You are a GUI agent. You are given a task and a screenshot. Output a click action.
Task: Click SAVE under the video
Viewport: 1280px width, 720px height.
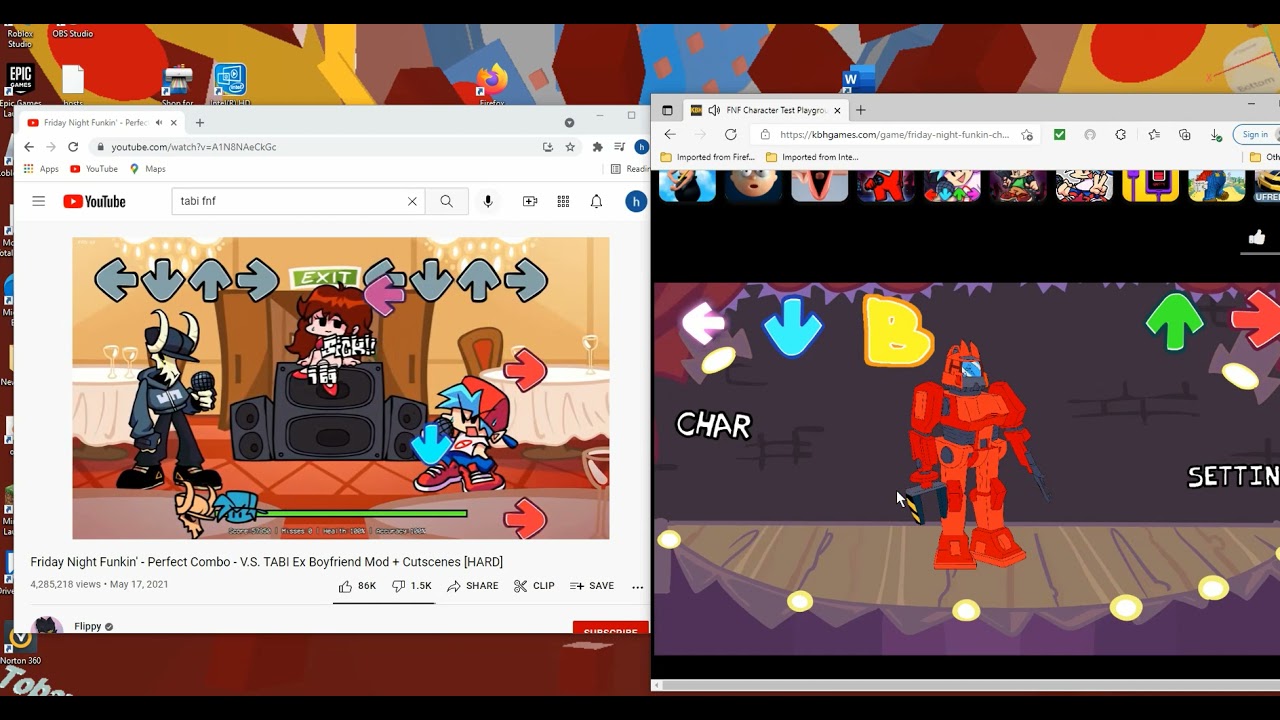[592, 586]
